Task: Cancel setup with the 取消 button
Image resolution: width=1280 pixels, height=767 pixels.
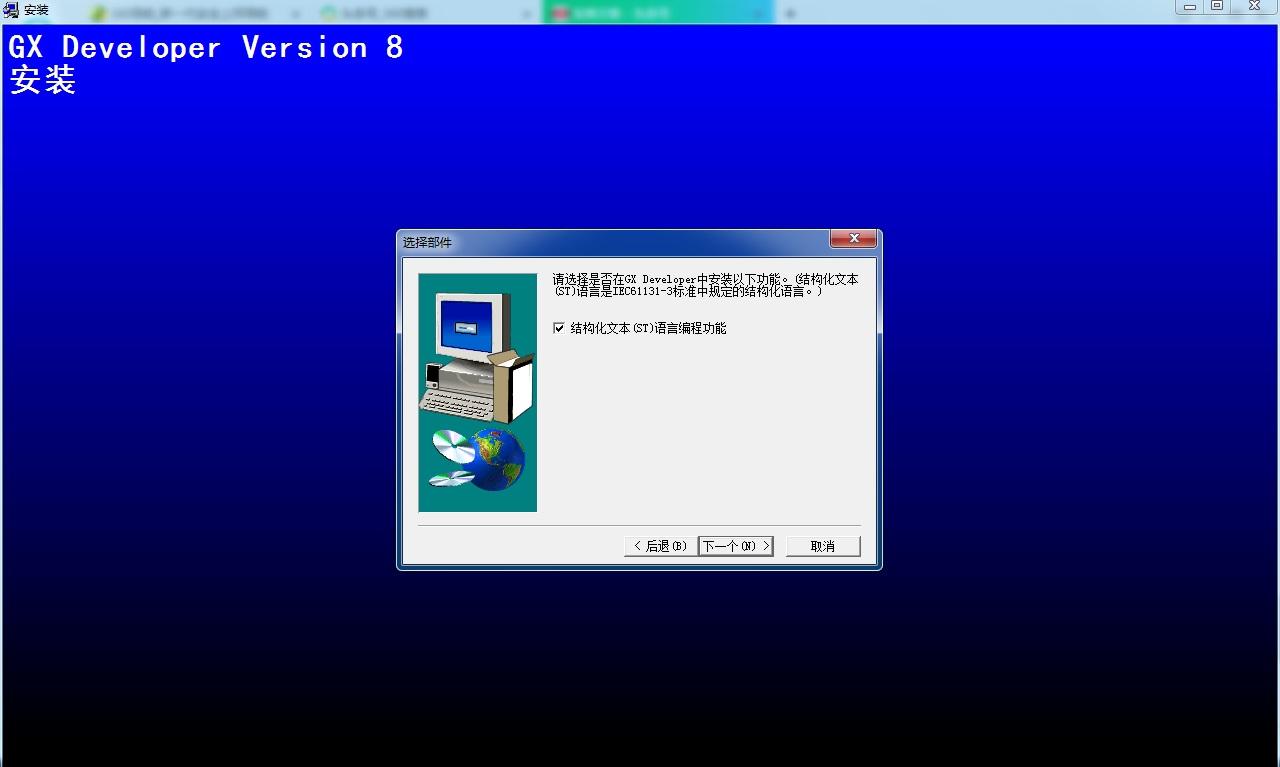Action: coord(823,546)
